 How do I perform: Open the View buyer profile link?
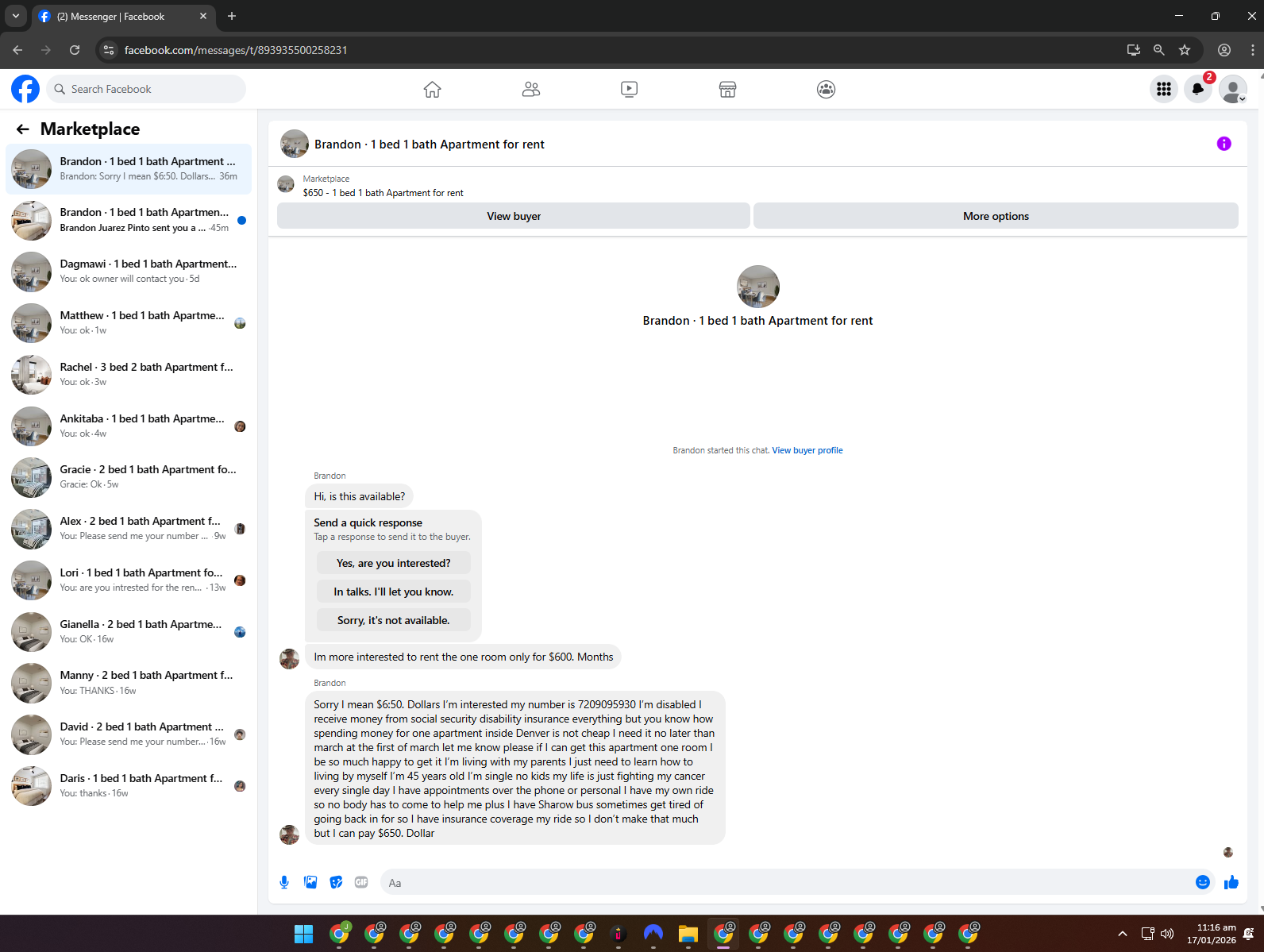pos(807,450)
